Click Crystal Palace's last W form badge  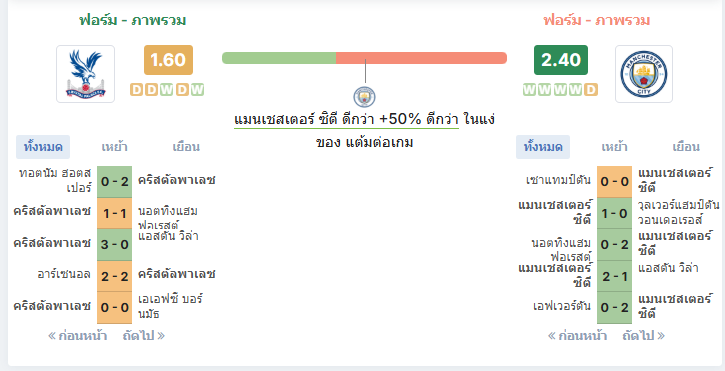[197, 90]
